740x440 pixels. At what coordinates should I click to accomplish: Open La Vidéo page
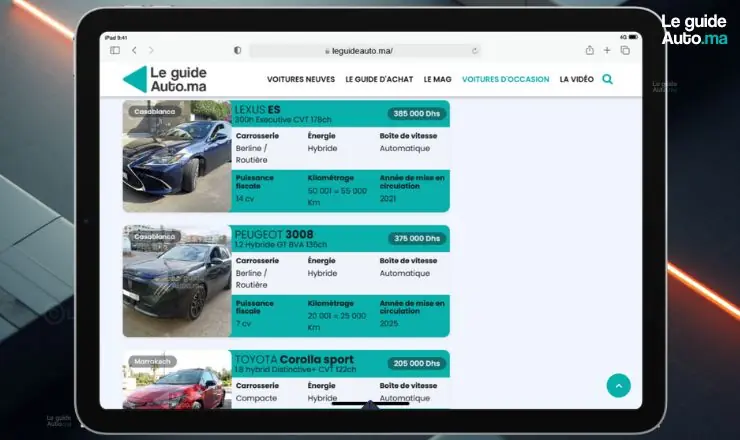[576, 79]
